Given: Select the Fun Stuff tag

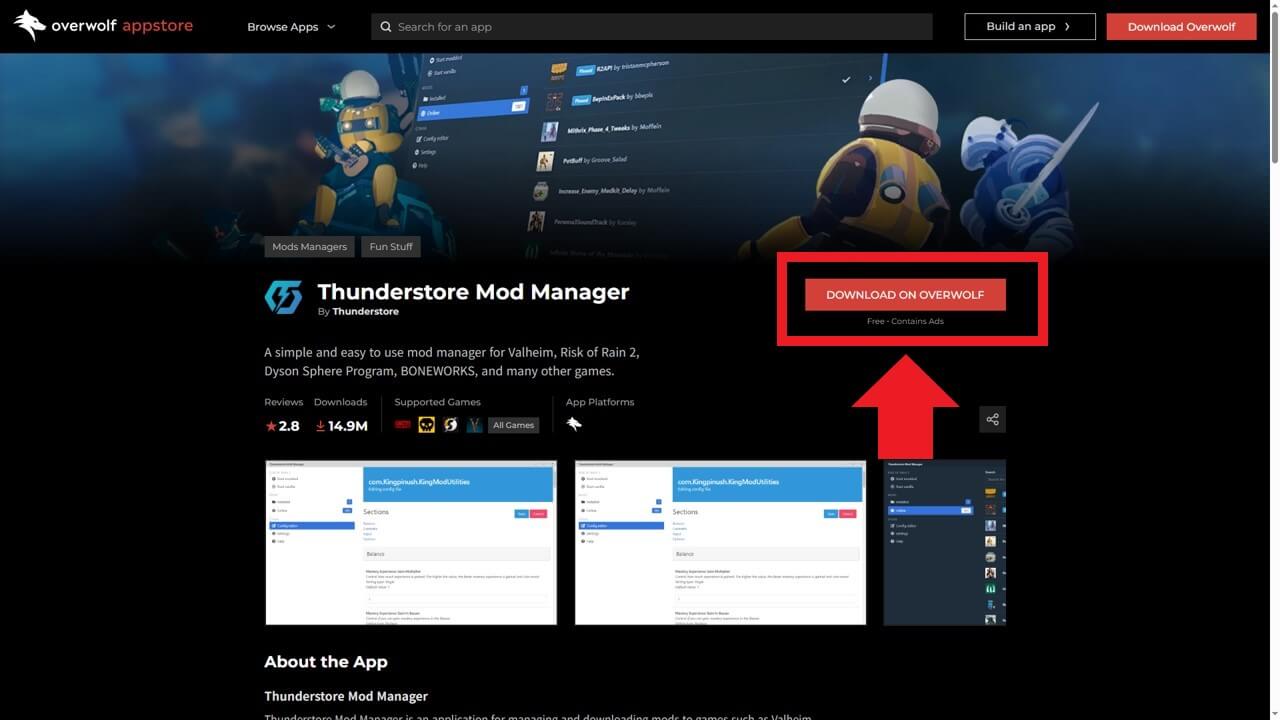Looking at the screenshot, I should click(391, 246).
